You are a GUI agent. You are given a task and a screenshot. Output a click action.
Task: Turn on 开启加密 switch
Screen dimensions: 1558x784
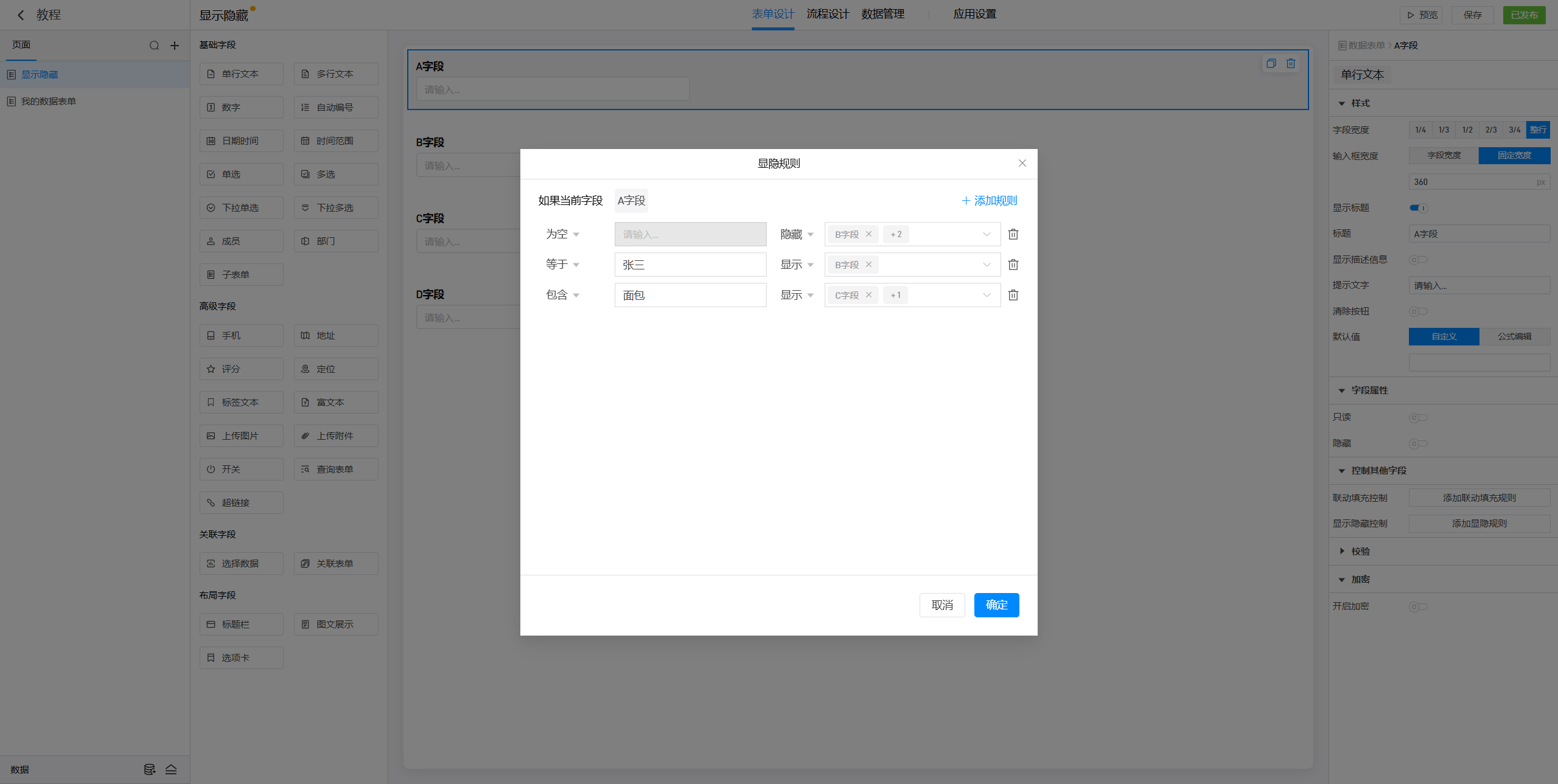(x=1418, y=606)
